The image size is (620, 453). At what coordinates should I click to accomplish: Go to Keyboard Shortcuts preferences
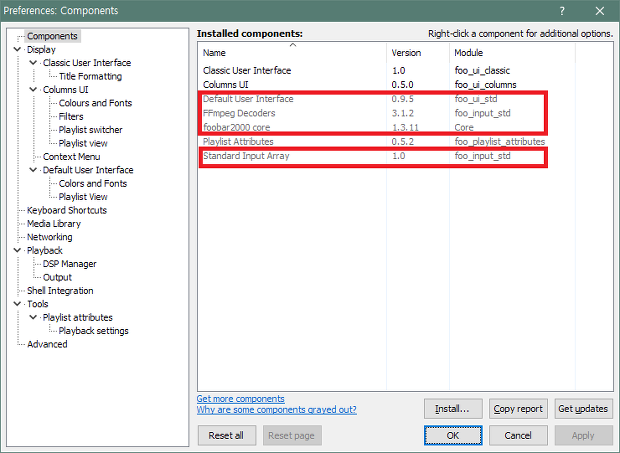click(x=67, y=210)
